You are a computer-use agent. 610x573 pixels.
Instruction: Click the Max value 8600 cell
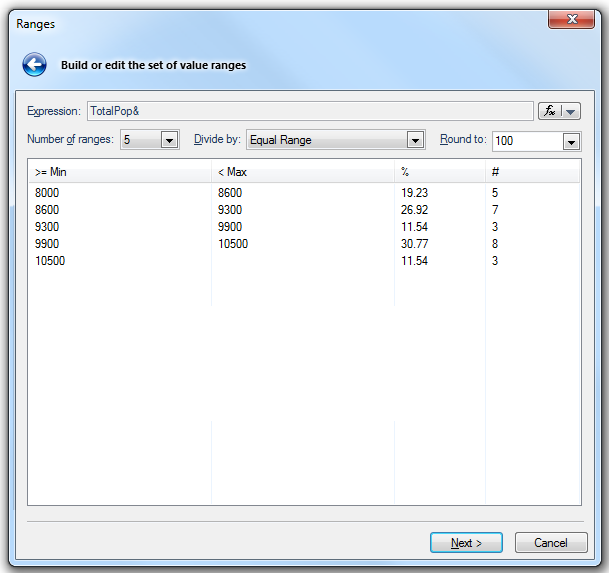pyautogui.click(x=230, y=193)
